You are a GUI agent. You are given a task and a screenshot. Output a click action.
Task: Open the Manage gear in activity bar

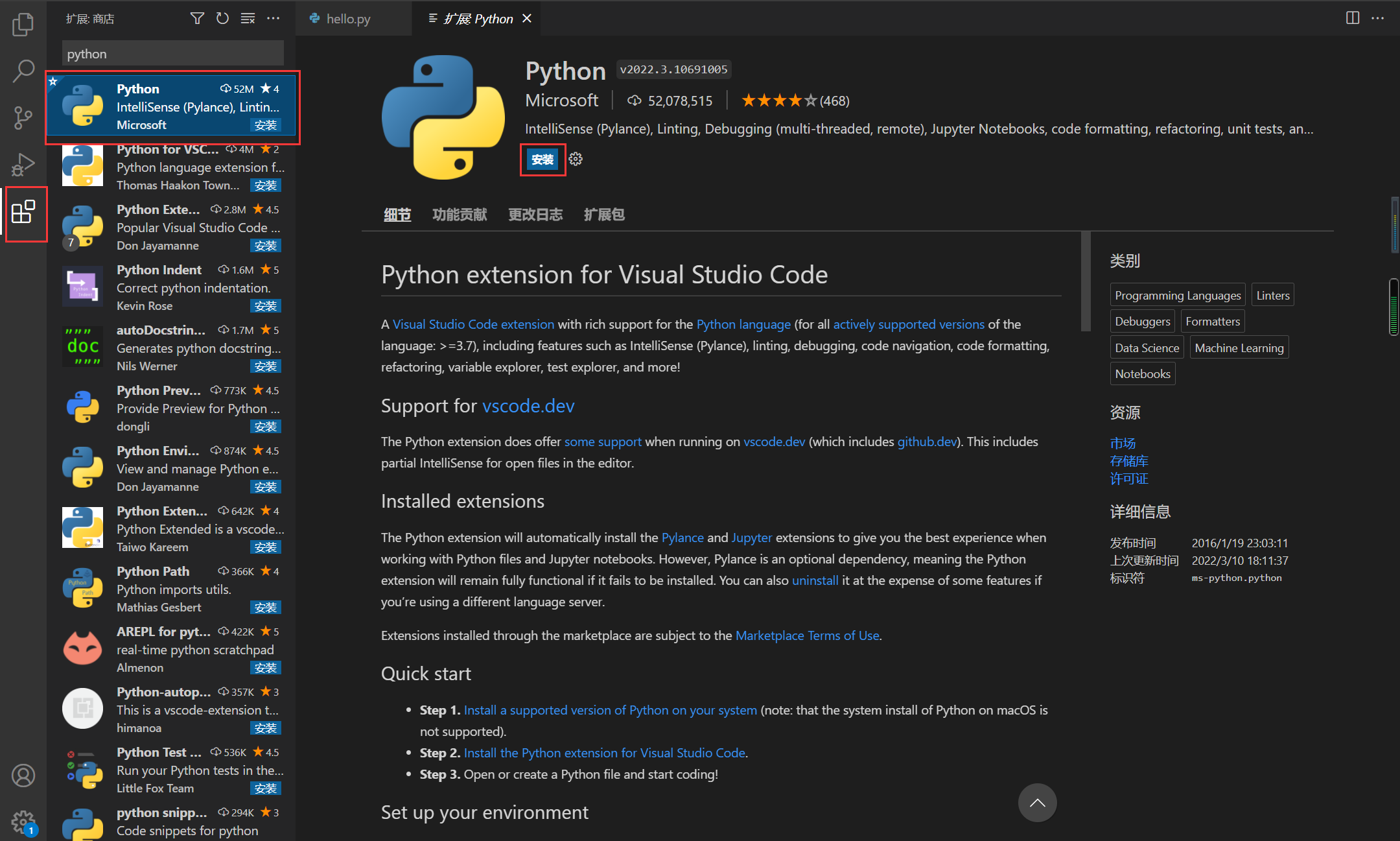(x=23, y=822)
